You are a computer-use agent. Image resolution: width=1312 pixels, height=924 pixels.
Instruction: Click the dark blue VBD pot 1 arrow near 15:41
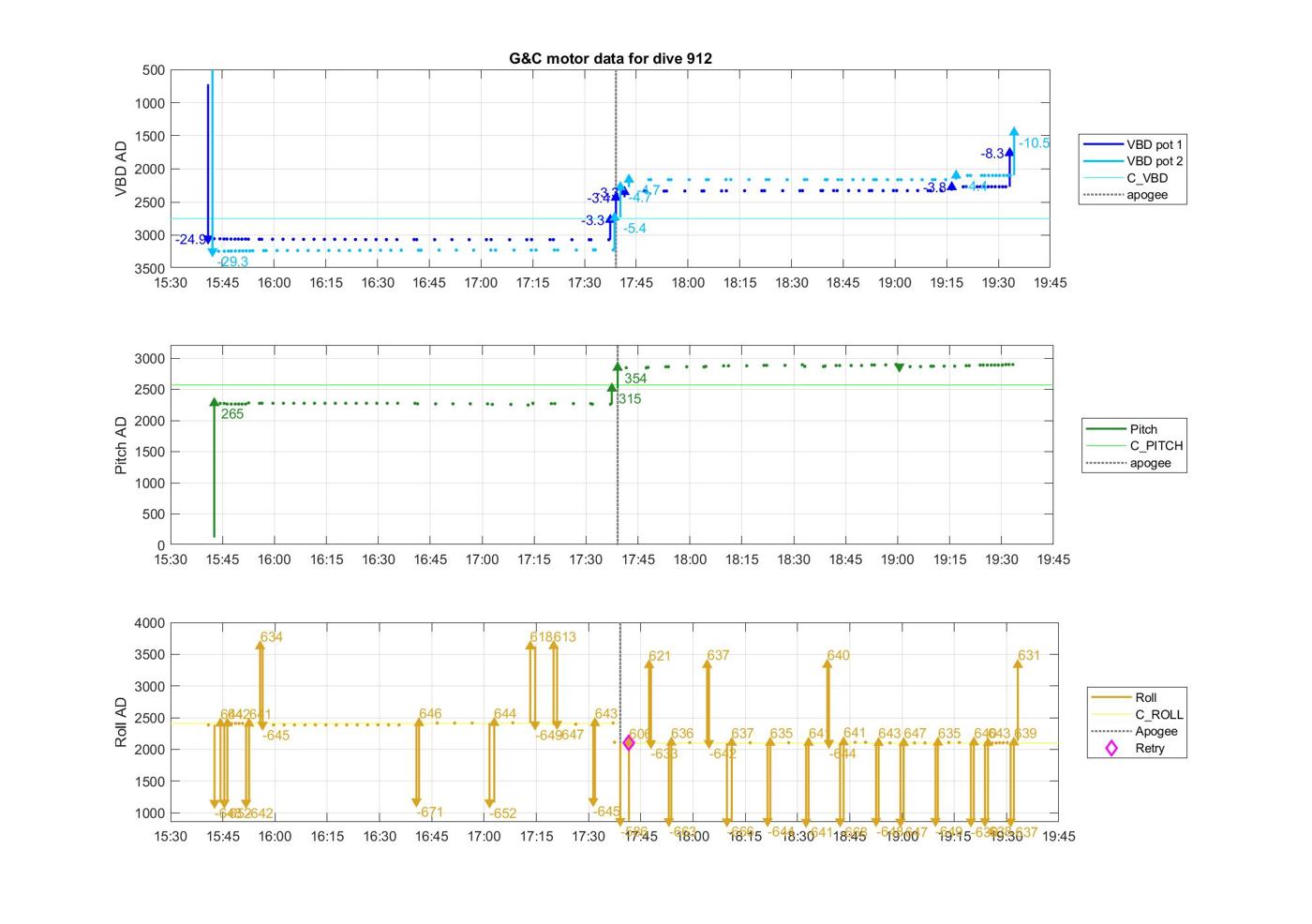pyautogui.click(x=208, y=164)
